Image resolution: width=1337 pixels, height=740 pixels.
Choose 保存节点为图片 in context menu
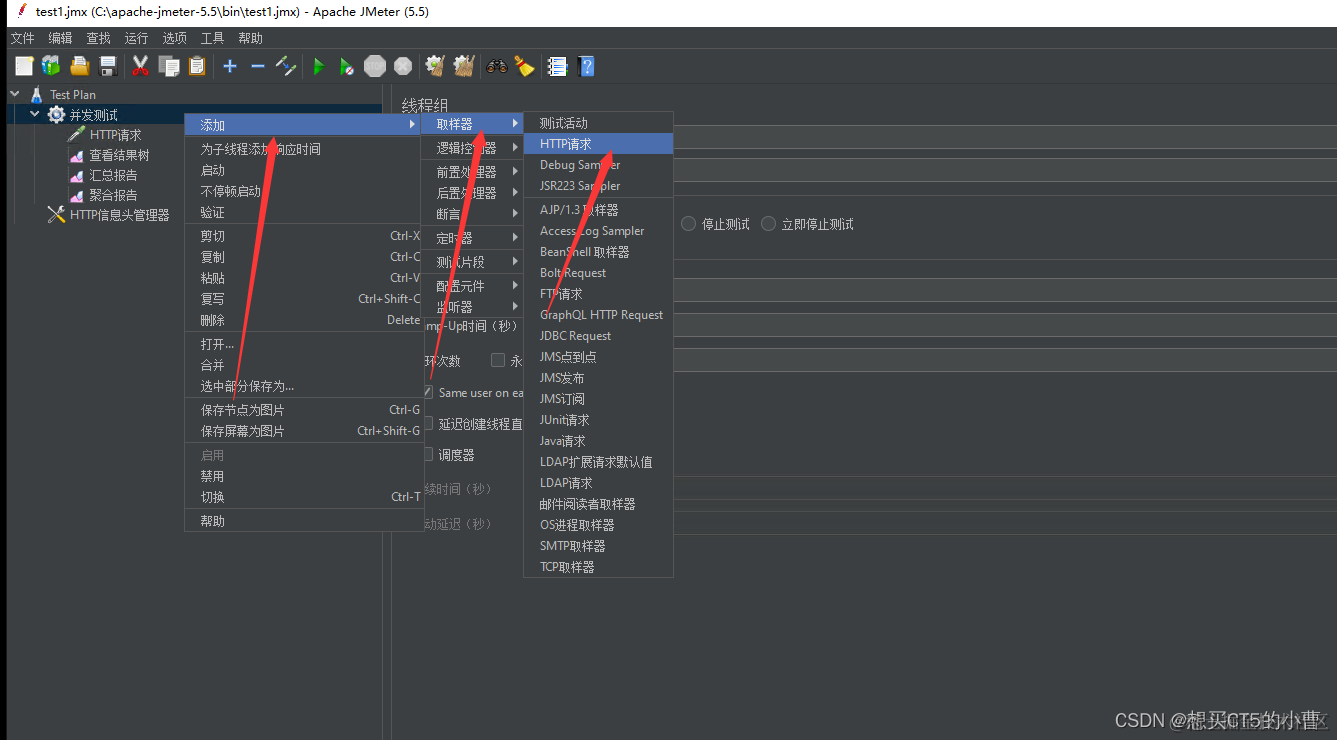point(304,410)
